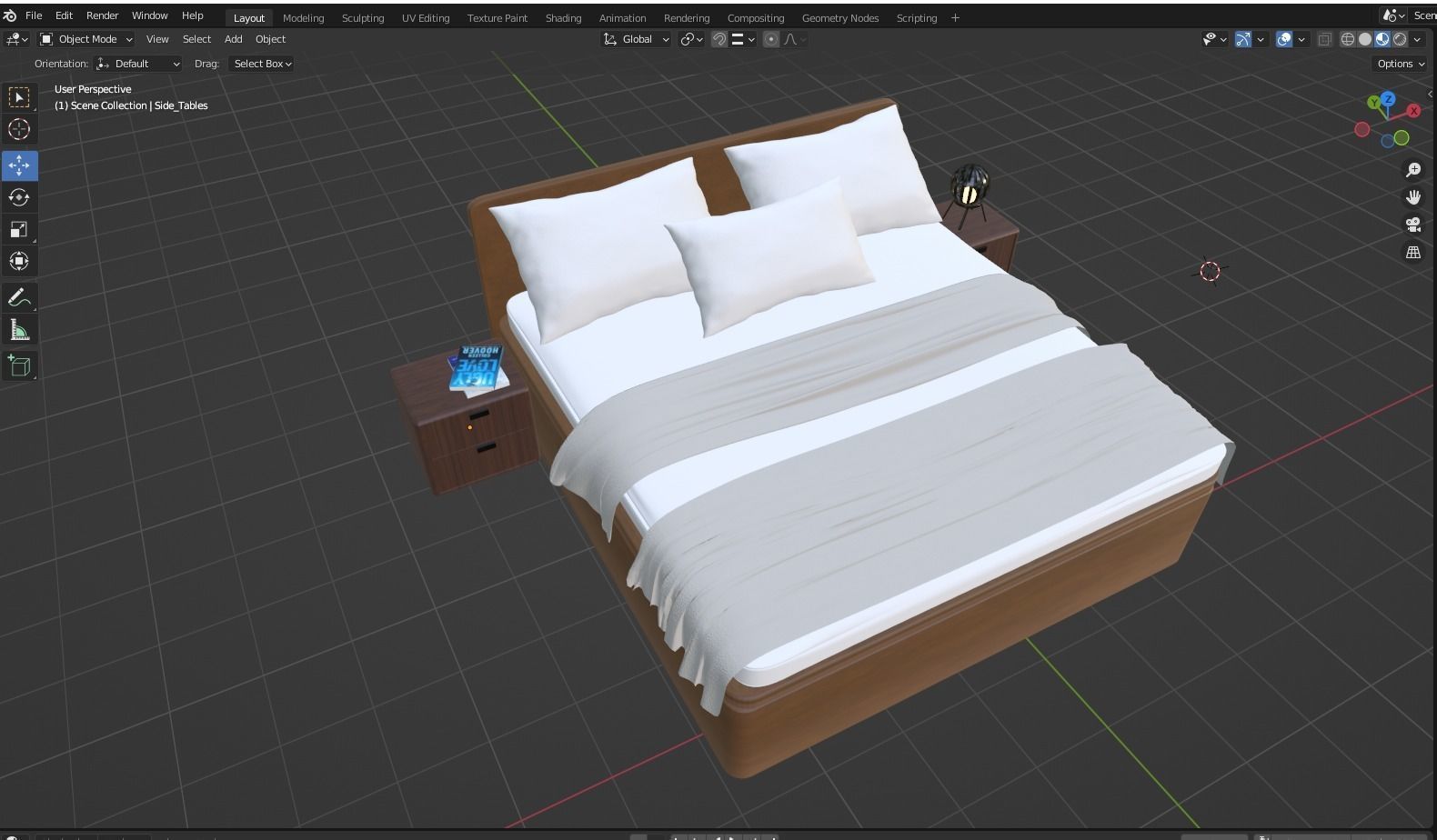
Task: Open the Global transform orientation dropdown
Action: coord(637,39)
